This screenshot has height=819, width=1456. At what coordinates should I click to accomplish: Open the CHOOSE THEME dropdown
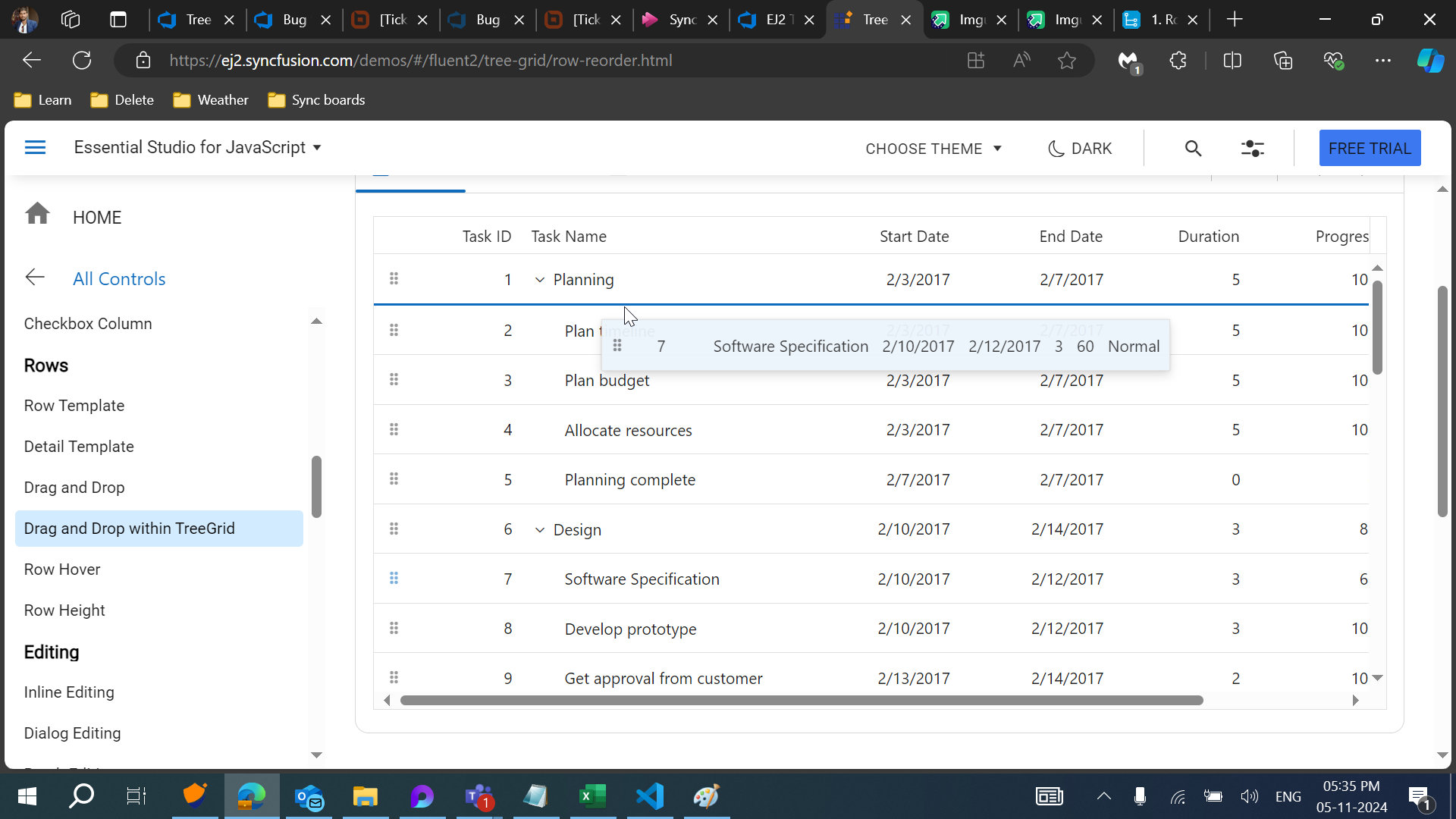(x=933, y=149)
